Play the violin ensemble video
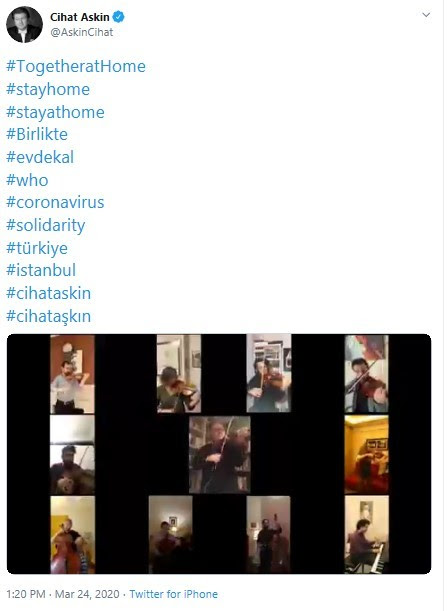447x611 pixels. click(219, 454)
